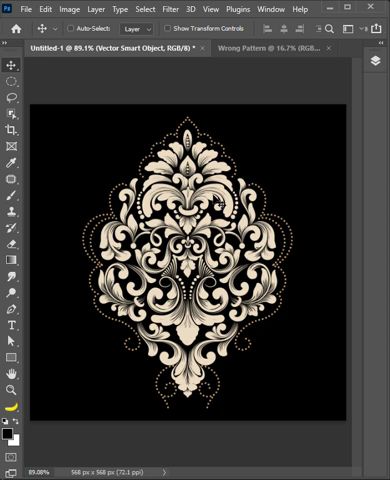
Task: Align right edges in options bar
Action: 300,29
